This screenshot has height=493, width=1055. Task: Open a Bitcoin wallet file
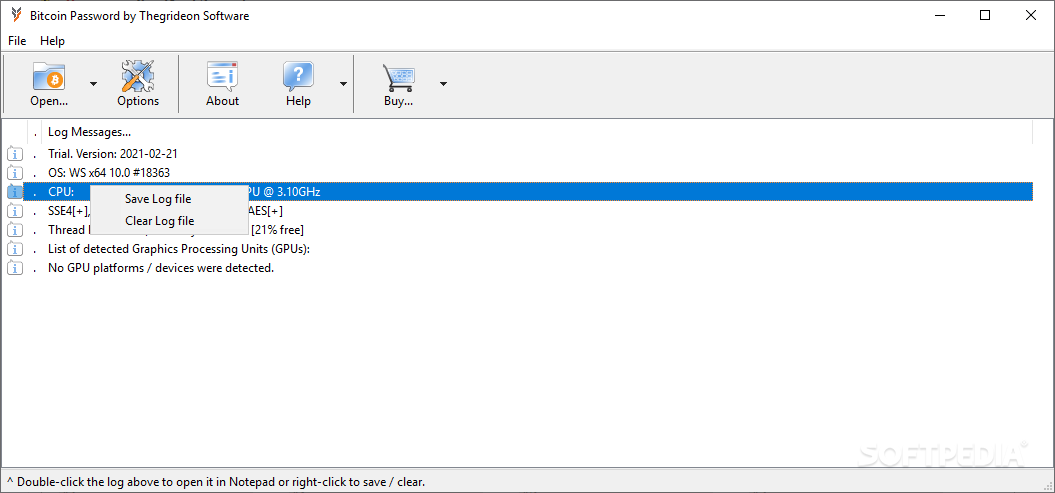(x=49, y=84)
